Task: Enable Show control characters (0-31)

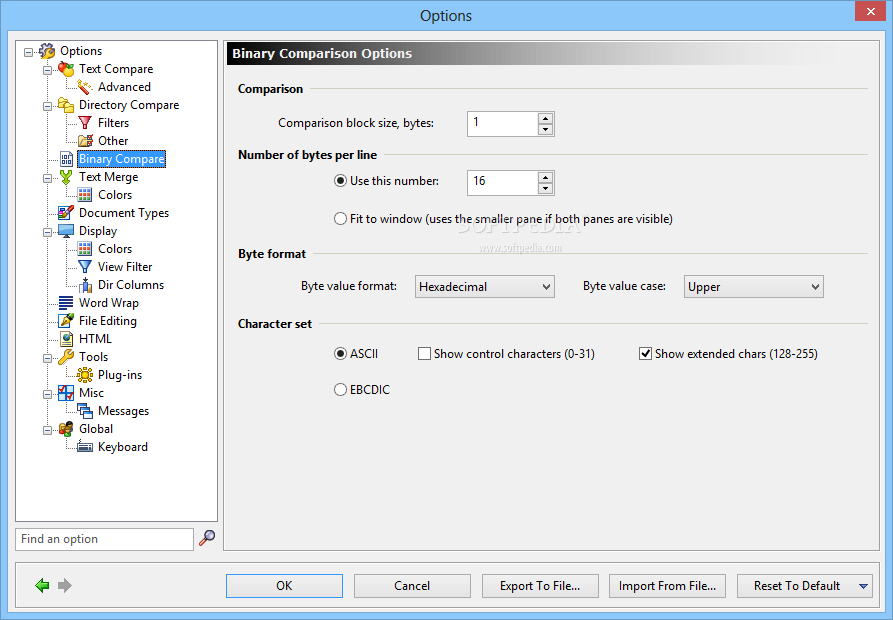Action: (424, 354)
